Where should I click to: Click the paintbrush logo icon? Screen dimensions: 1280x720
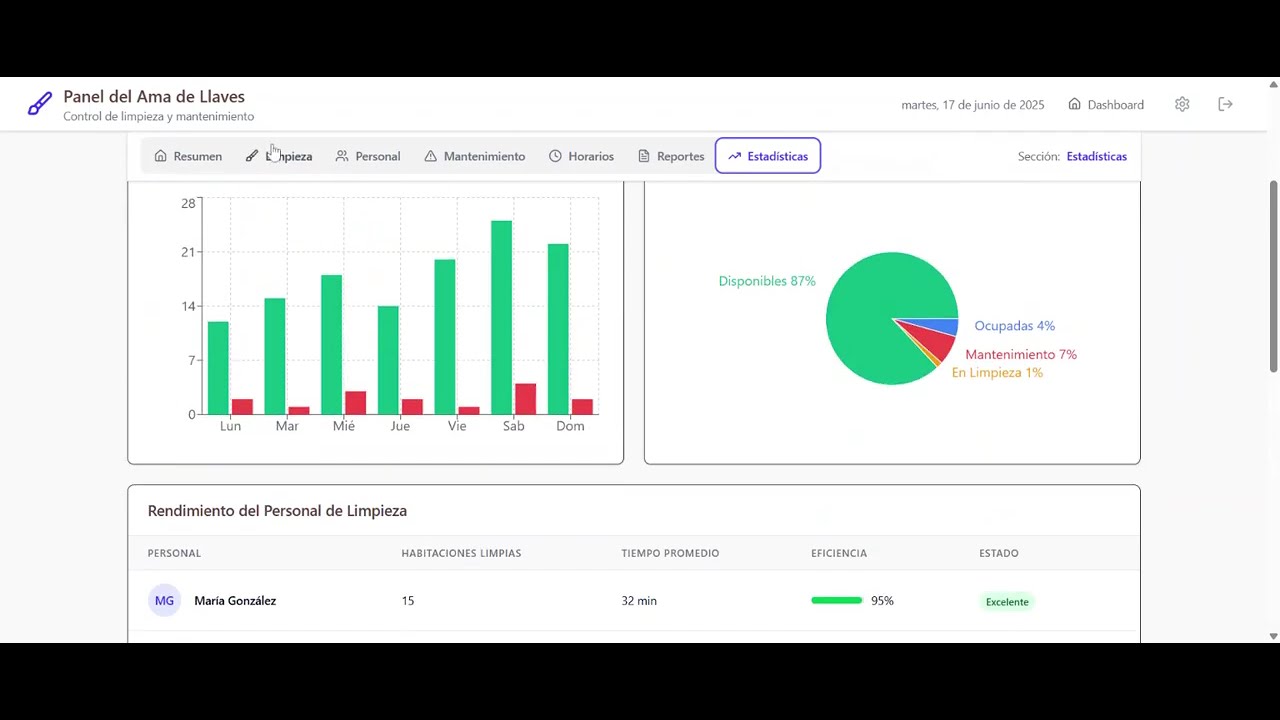[39, 104]
